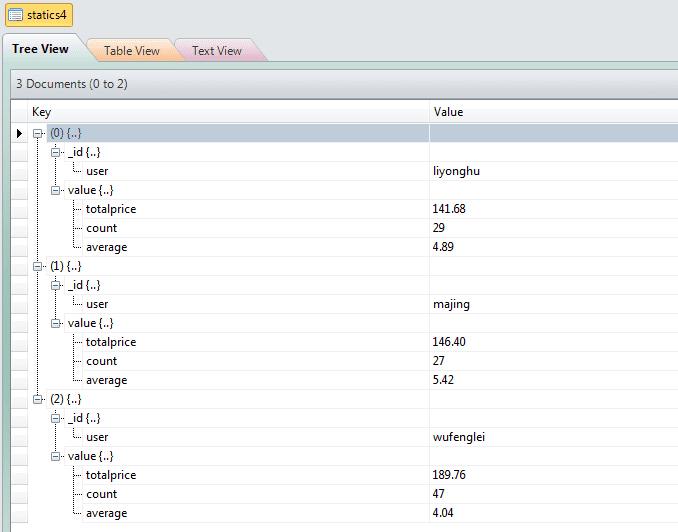678x532 pixels.
Task: Collapse value node of document (1)
Action: (55, 323)
